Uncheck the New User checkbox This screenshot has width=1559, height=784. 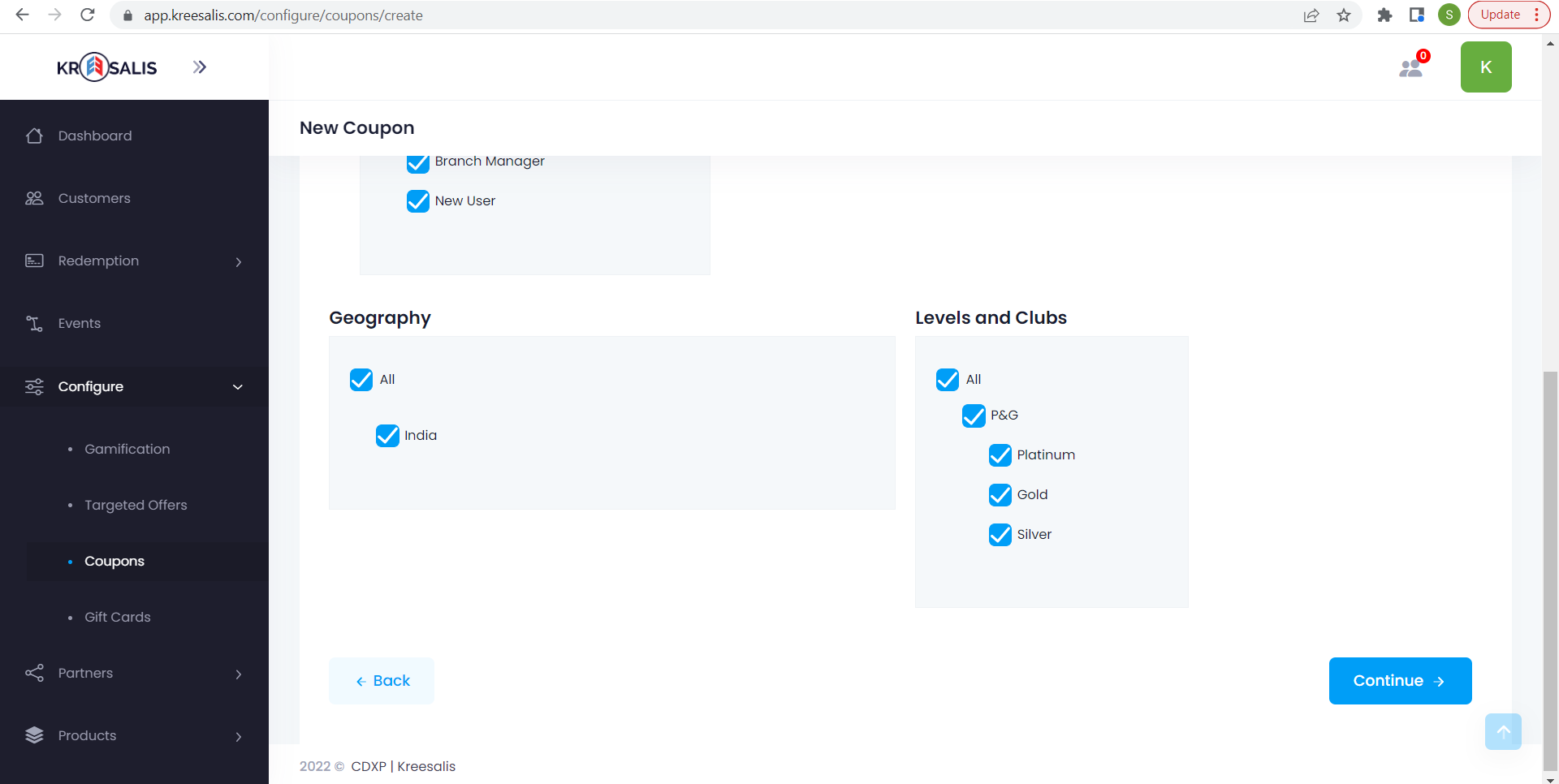(418, 201)
